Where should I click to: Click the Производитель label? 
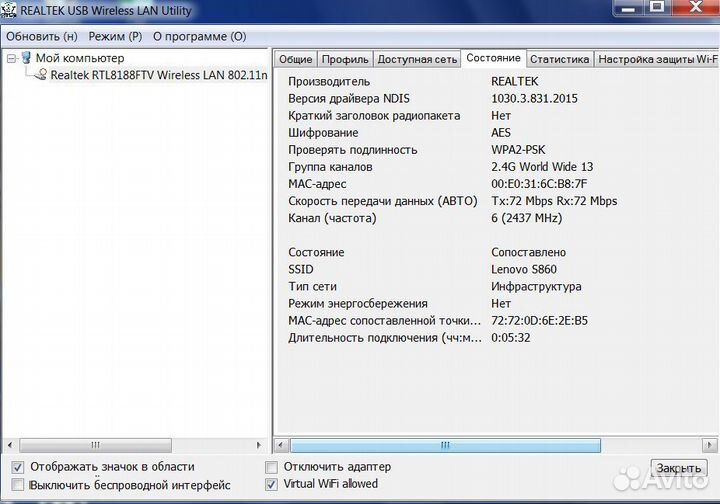[329, 82]
